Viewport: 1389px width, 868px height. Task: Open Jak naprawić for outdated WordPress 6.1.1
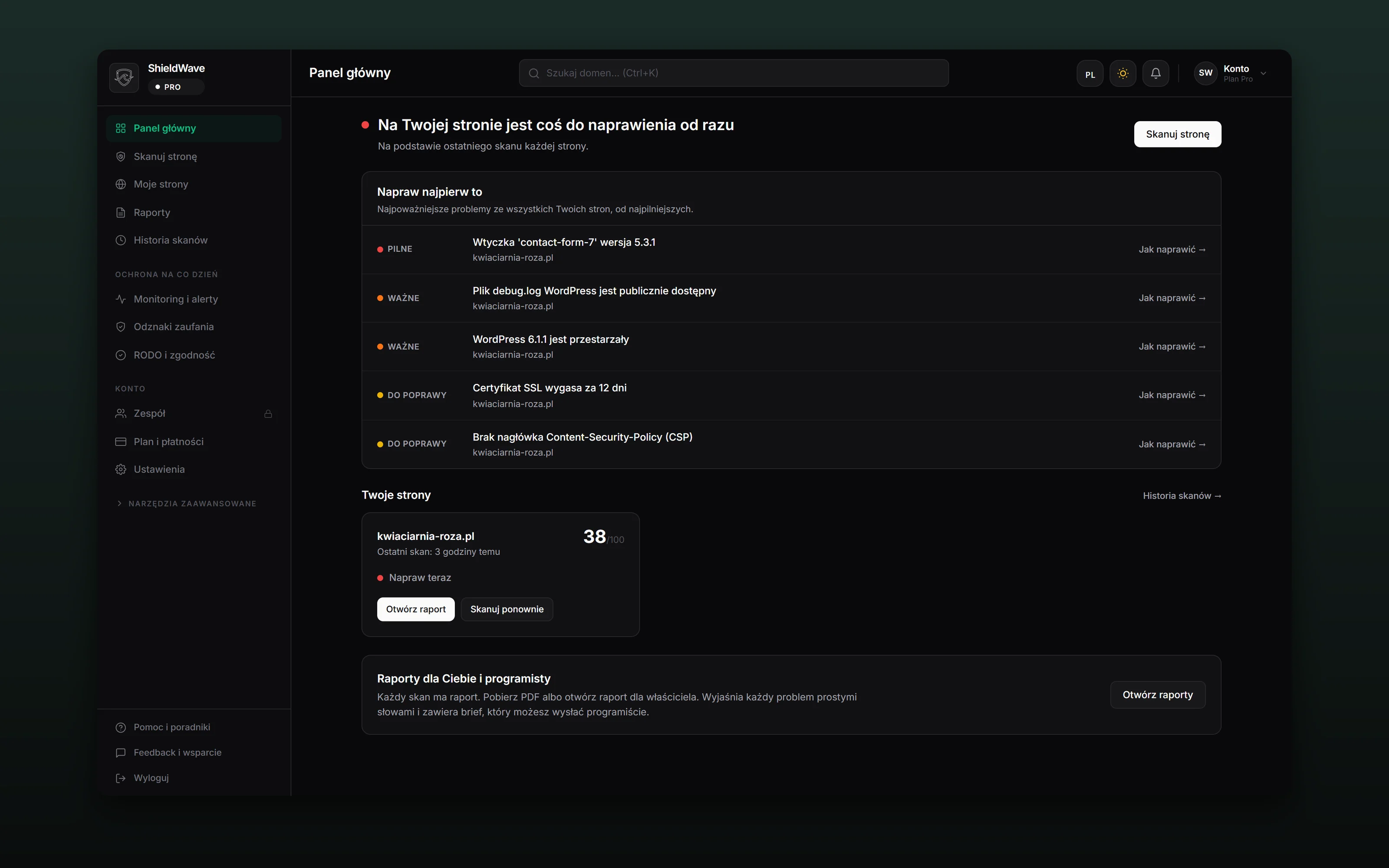[1172, 347]
